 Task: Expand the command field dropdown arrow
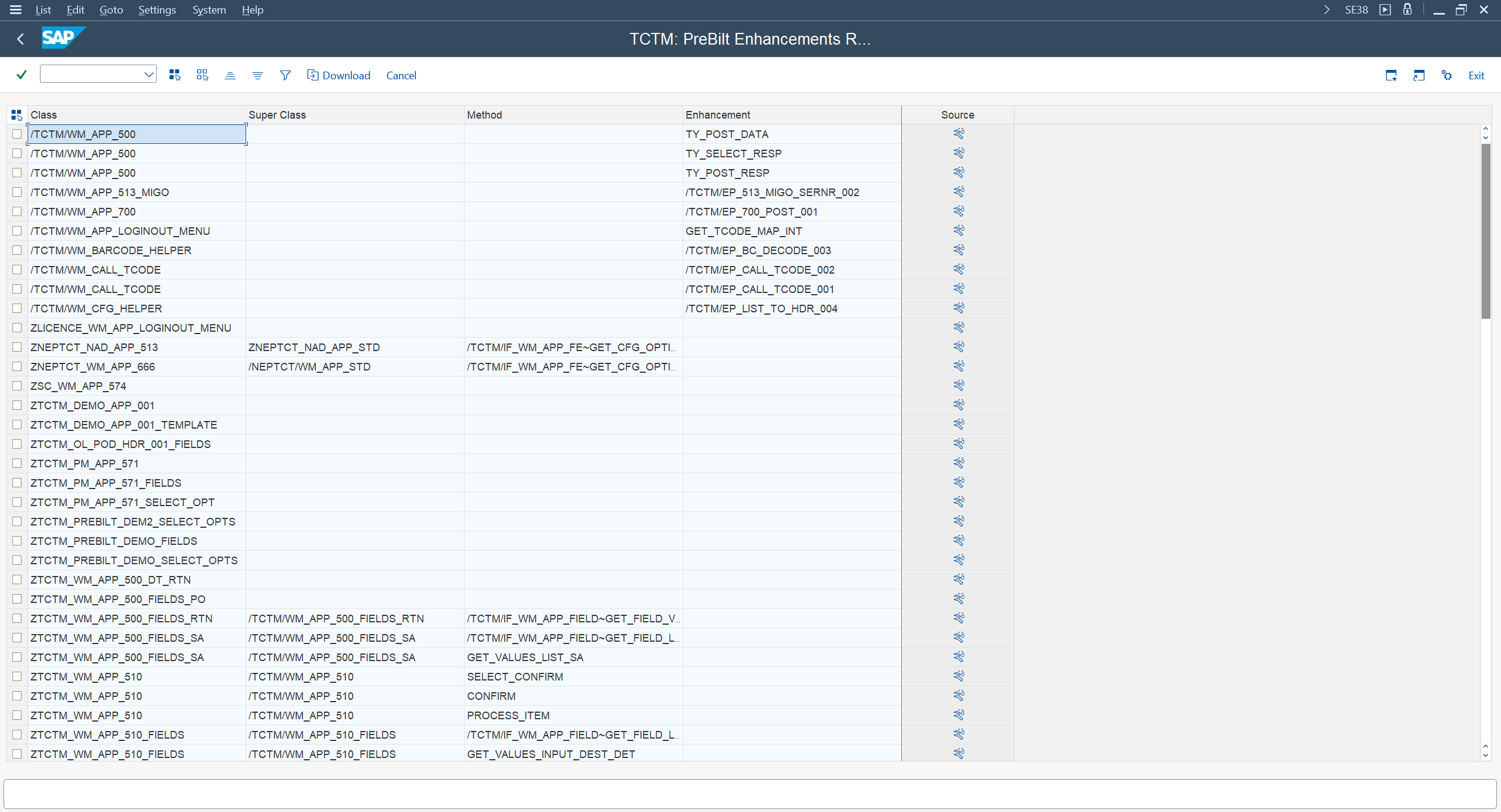click(x=149, y=75)
